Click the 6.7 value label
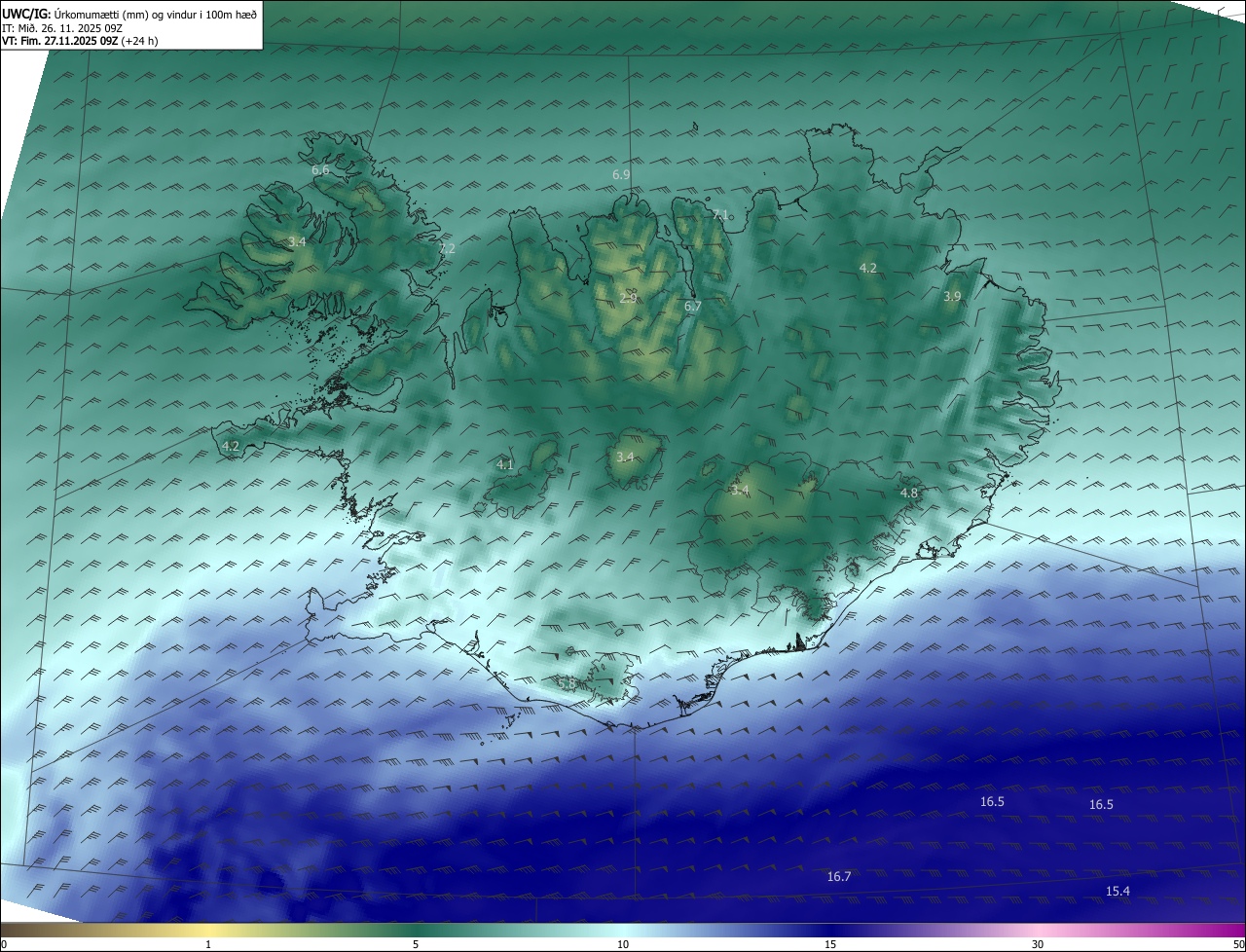This screenshot has width=1246, height=952. 693,307
